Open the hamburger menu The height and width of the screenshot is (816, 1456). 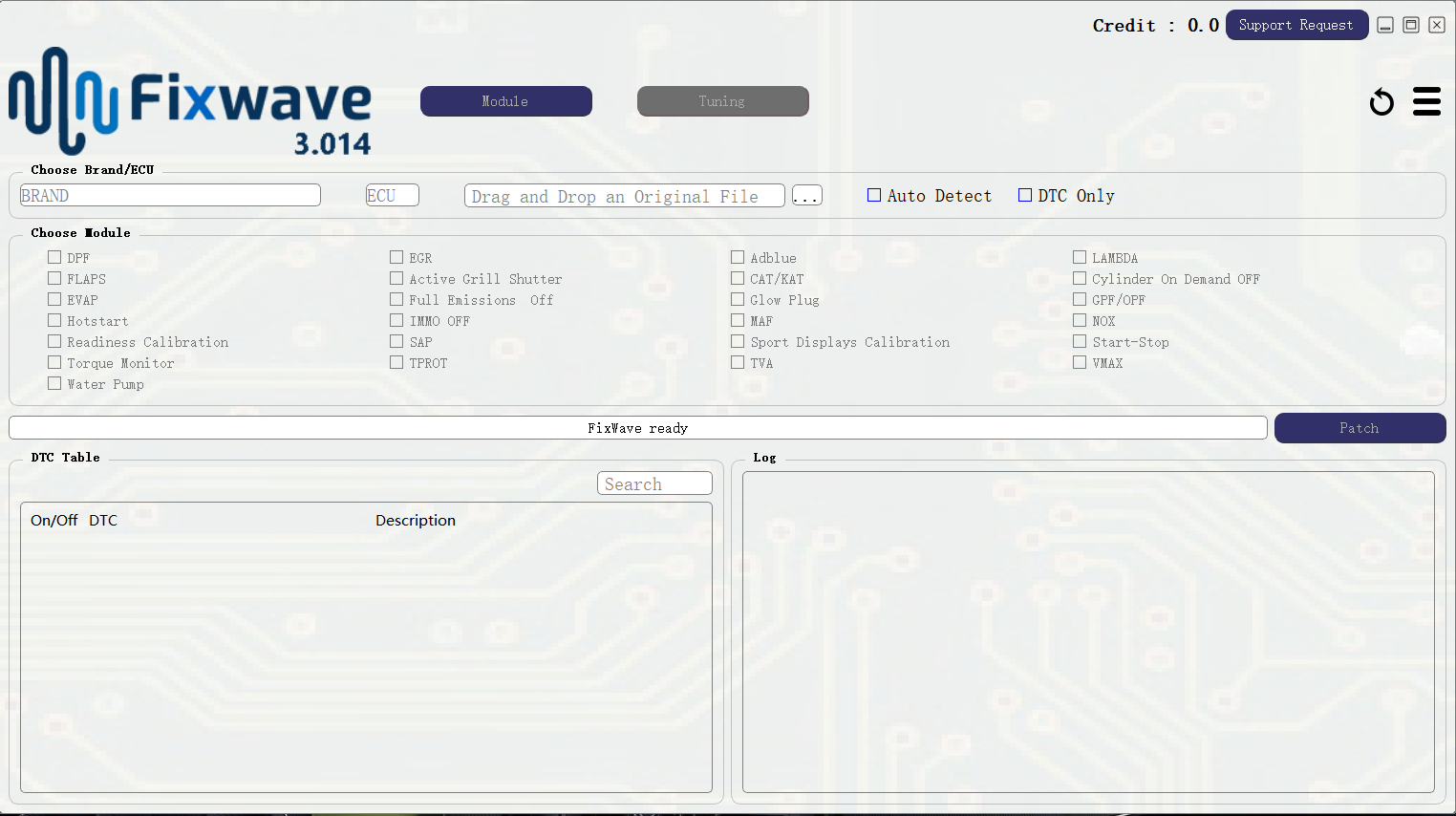[1426, 101]
